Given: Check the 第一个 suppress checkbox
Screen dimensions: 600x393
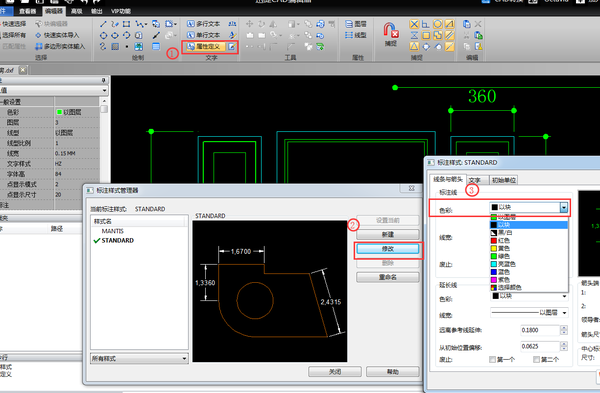Looking at the screenshot, I should [x=492, y=359].
